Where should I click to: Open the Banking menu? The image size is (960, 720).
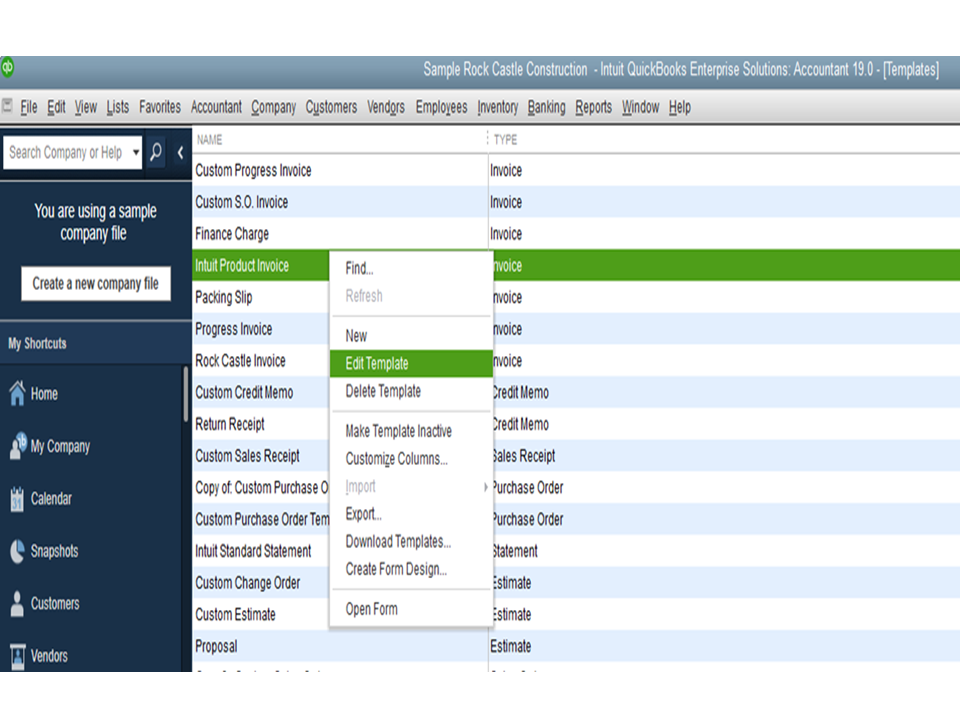546,107
